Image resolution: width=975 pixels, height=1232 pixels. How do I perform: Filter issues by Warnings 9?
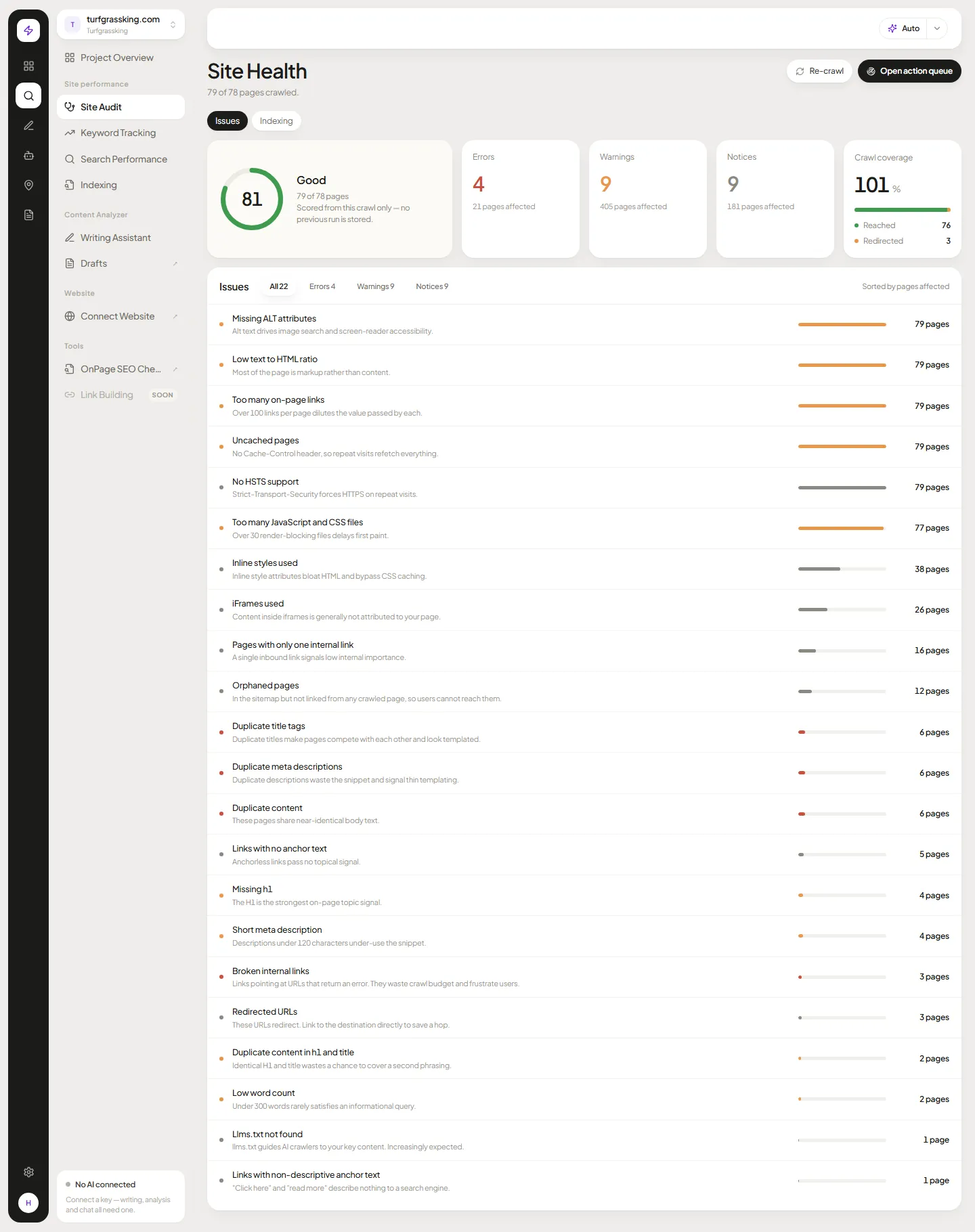(x=376, y=286)
